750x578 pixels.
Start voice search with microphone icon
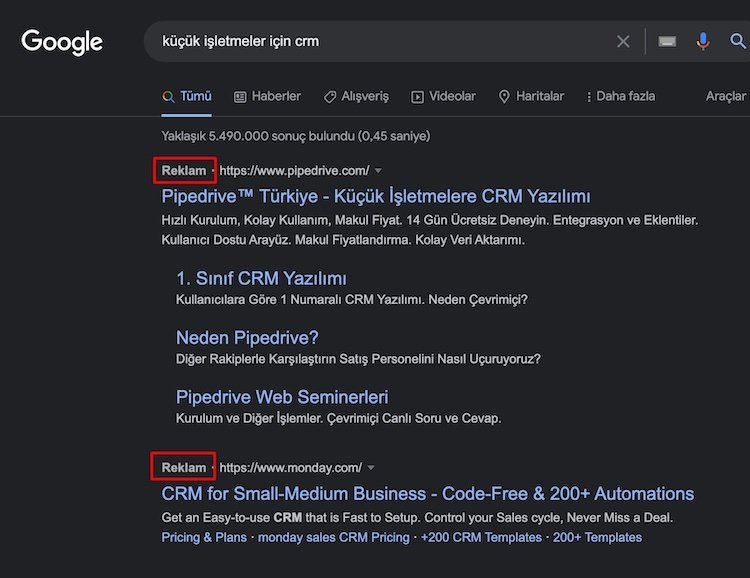pos(703,42)
